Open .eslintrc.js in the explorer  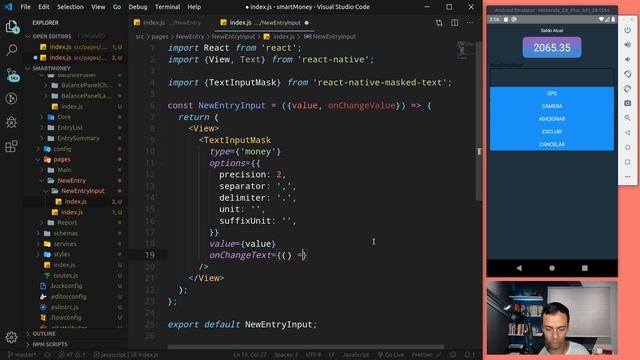coord(64,307)
